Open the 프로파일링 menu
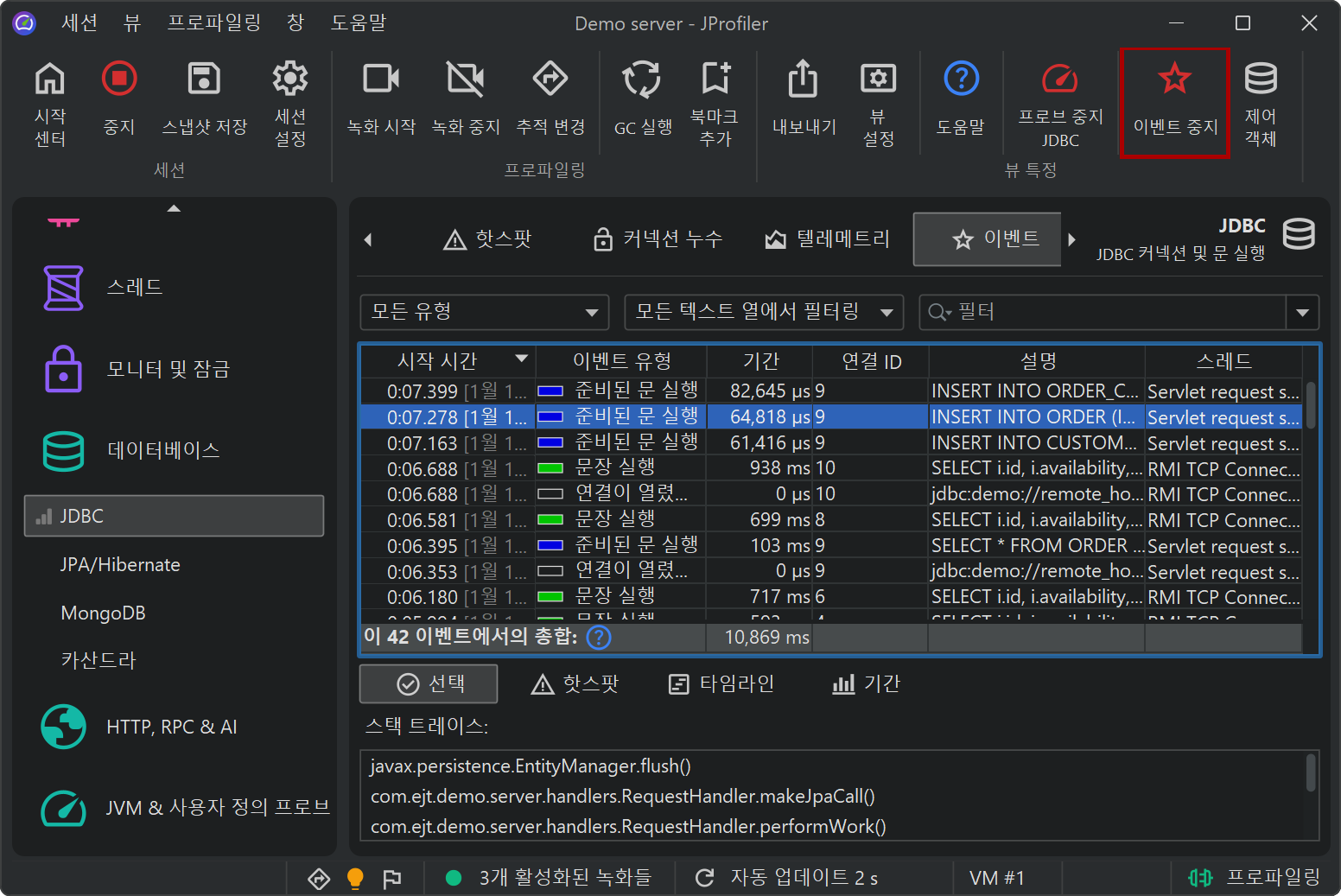The width and height of the screenshot is (1341, 896). [213, 23]
